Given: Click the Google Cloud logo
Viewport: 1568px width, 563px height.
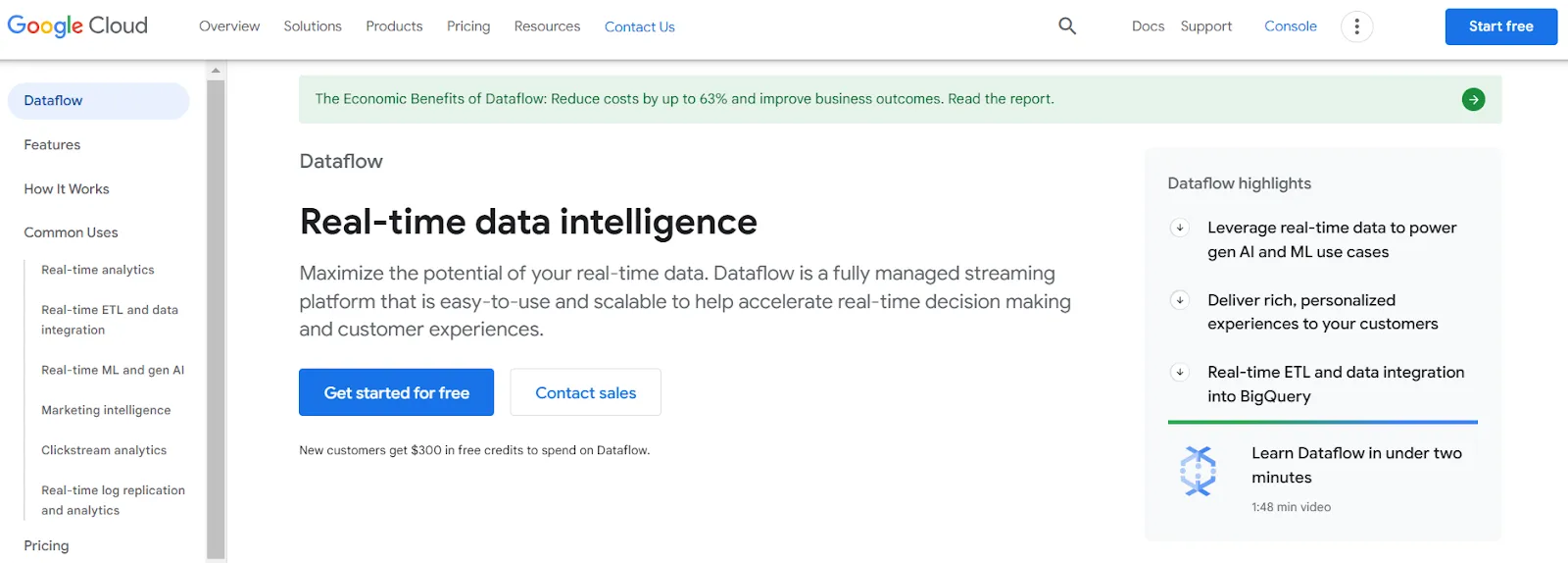Looking at the screenshot, I should [77, 26].
